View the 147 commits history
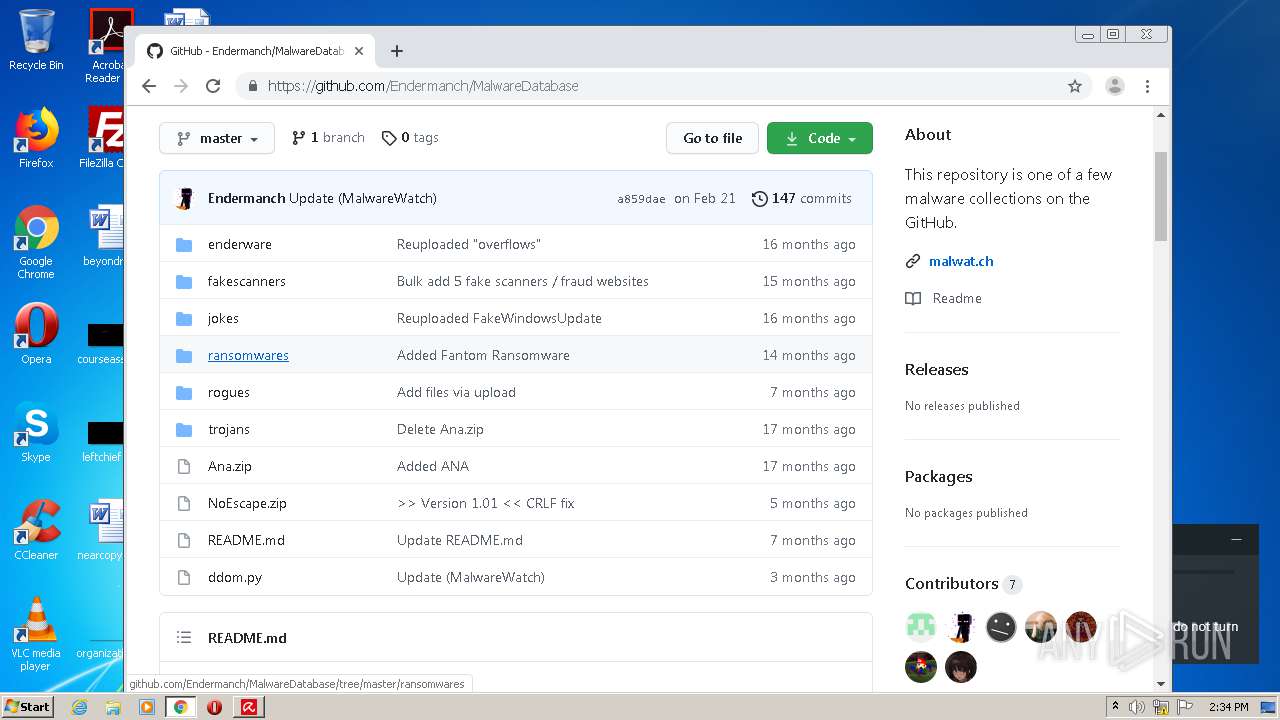The width and height of the screenshot is (1280, 720). tap(802, 198)
